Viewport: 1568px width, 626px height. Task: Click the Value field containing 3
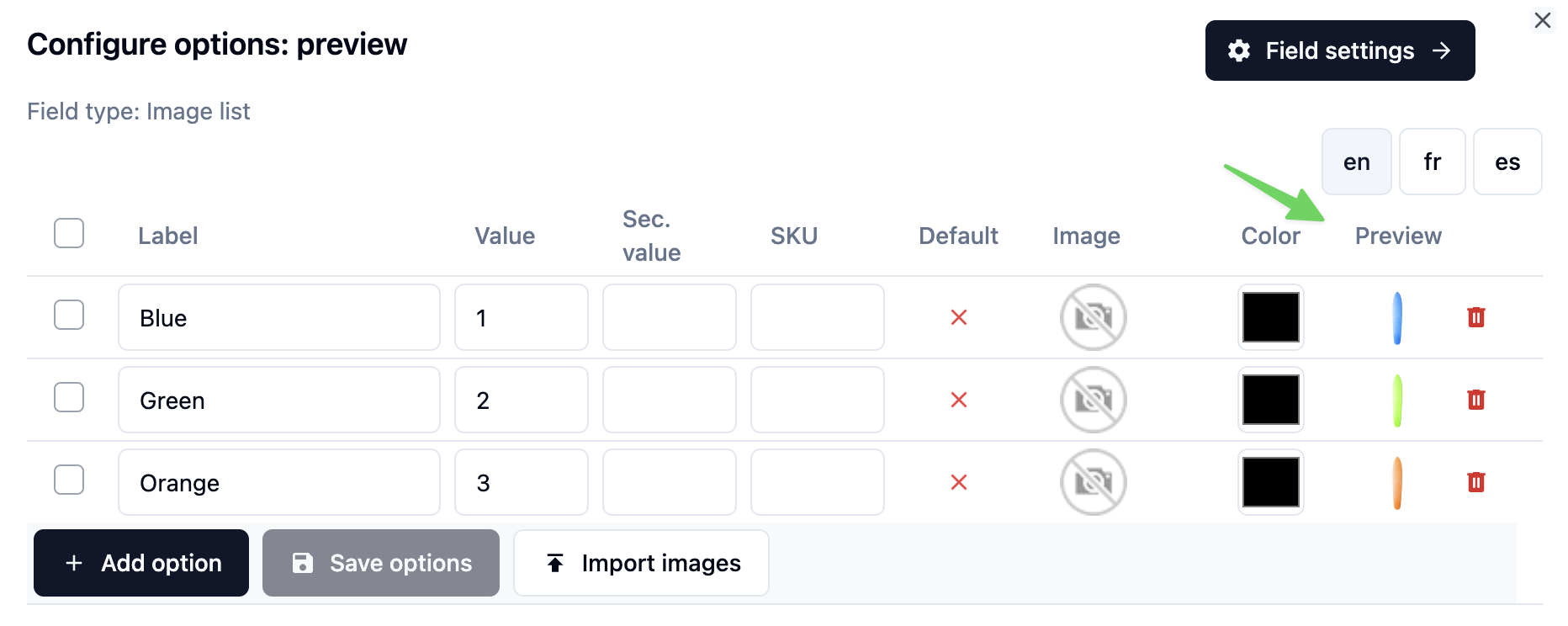(x=521, y=482)
